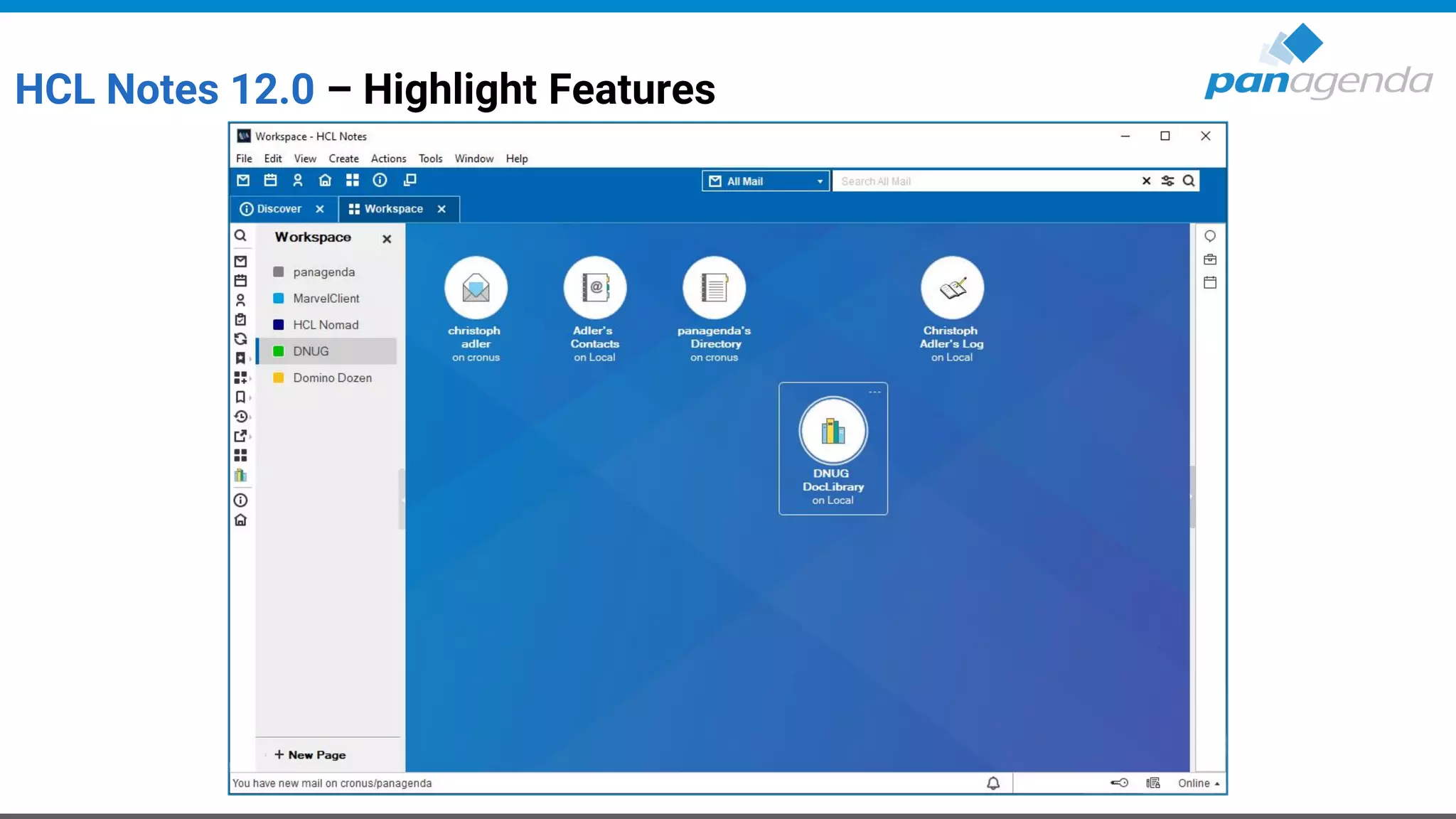Clear the Search All Mail field

[x=1146, y=181]
